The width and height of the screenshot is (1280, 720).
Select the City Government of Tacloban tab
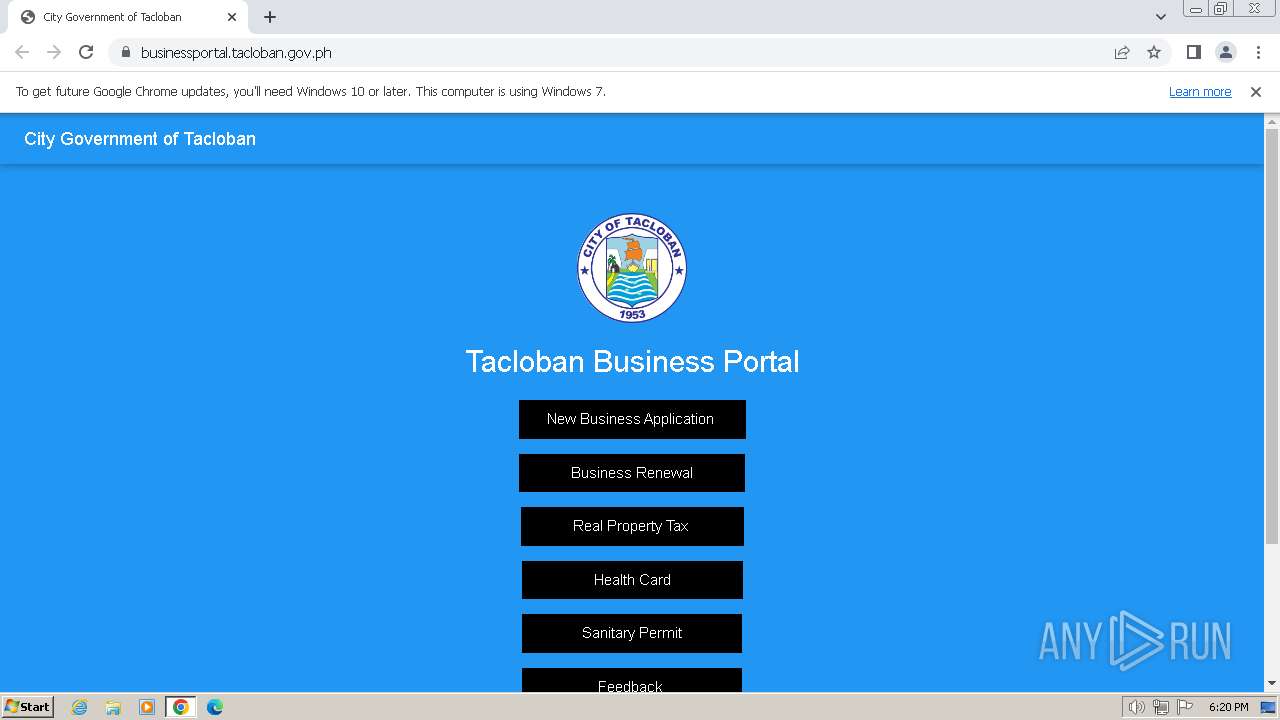point(126,17)
